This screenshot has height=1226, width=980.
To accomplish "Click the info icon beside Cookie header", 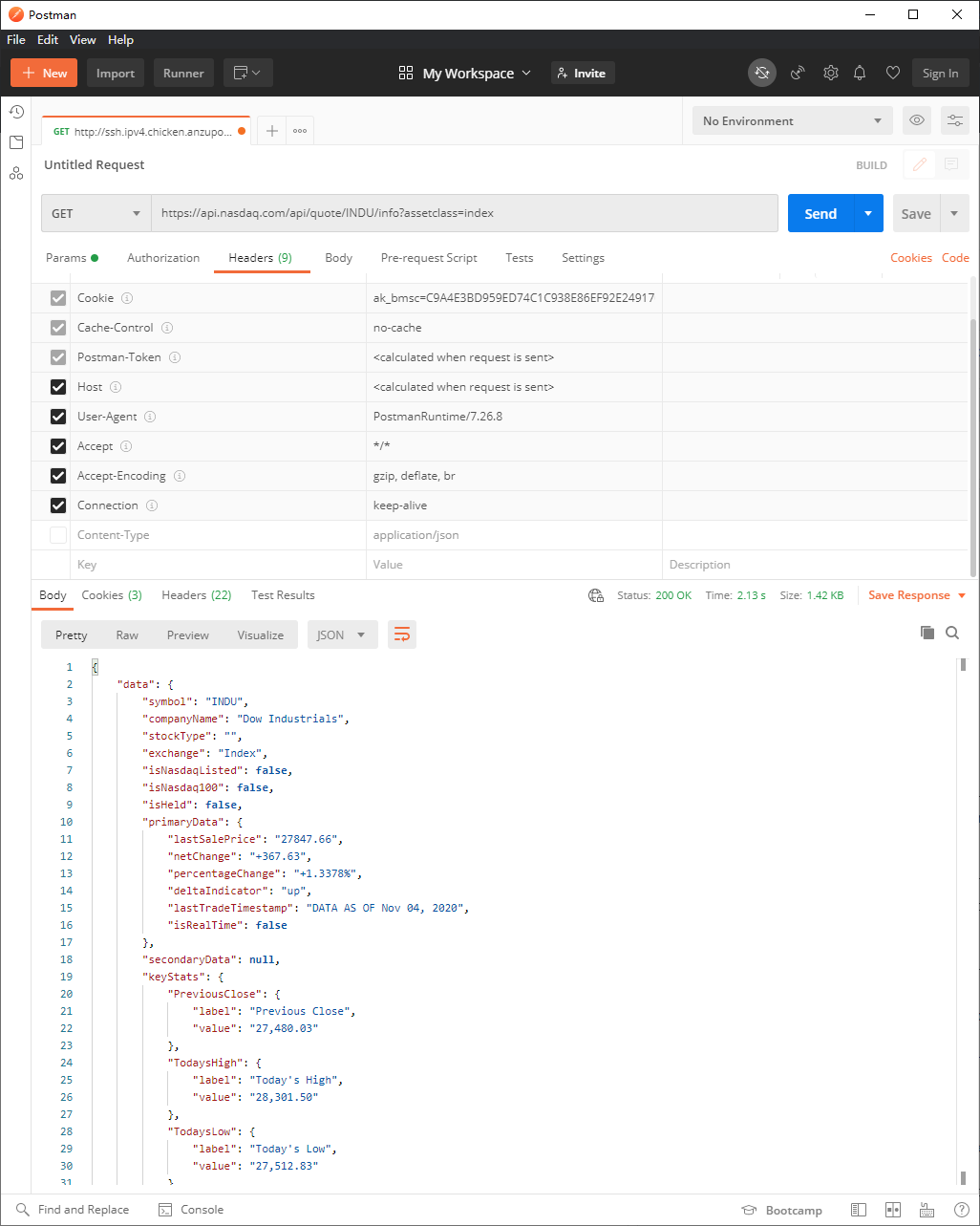I will [x=127, y=298].
